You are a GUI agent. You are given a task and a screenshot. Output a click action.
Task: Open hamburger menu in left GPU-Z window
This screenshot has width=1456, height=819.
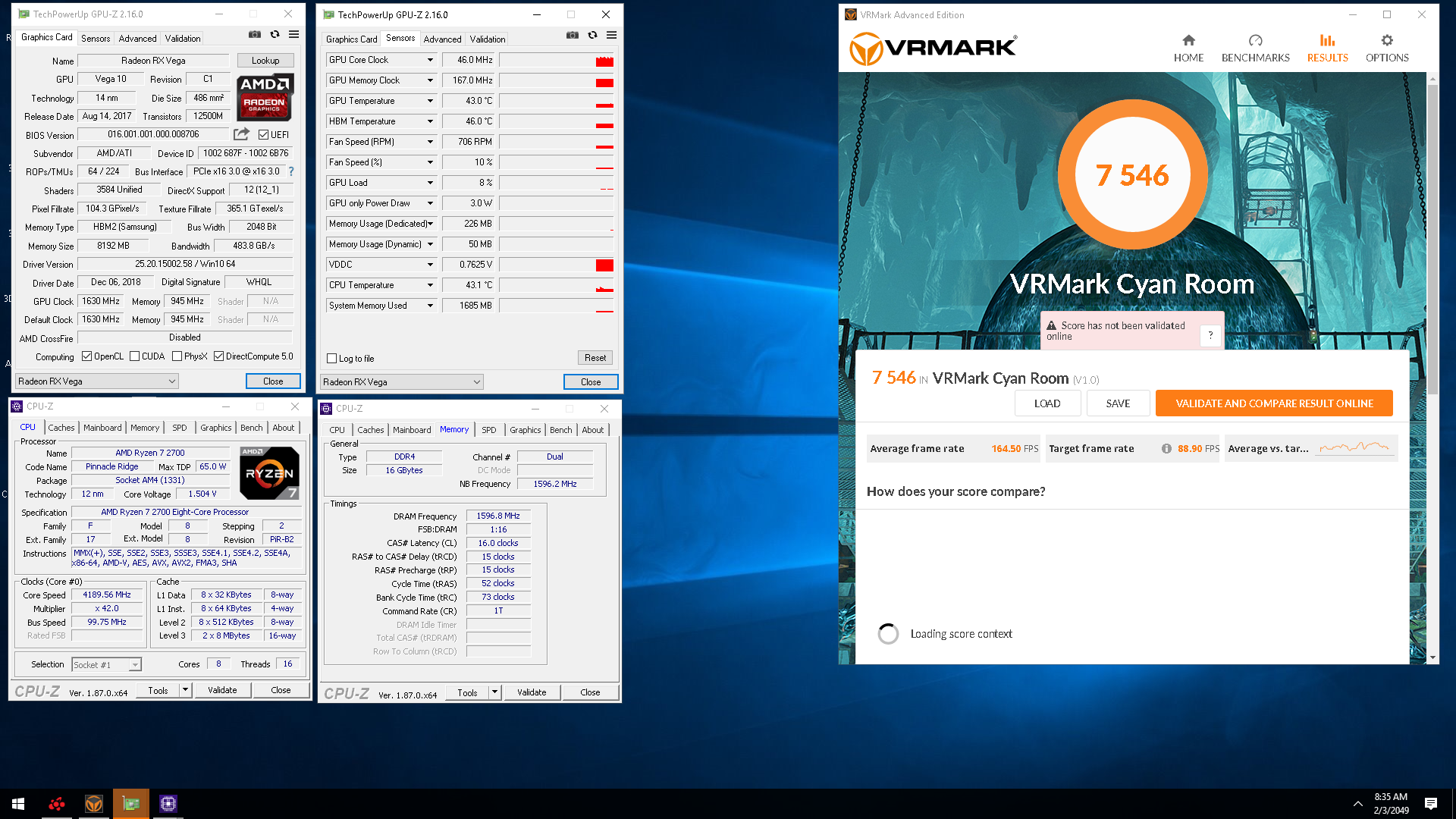point(294,35)
